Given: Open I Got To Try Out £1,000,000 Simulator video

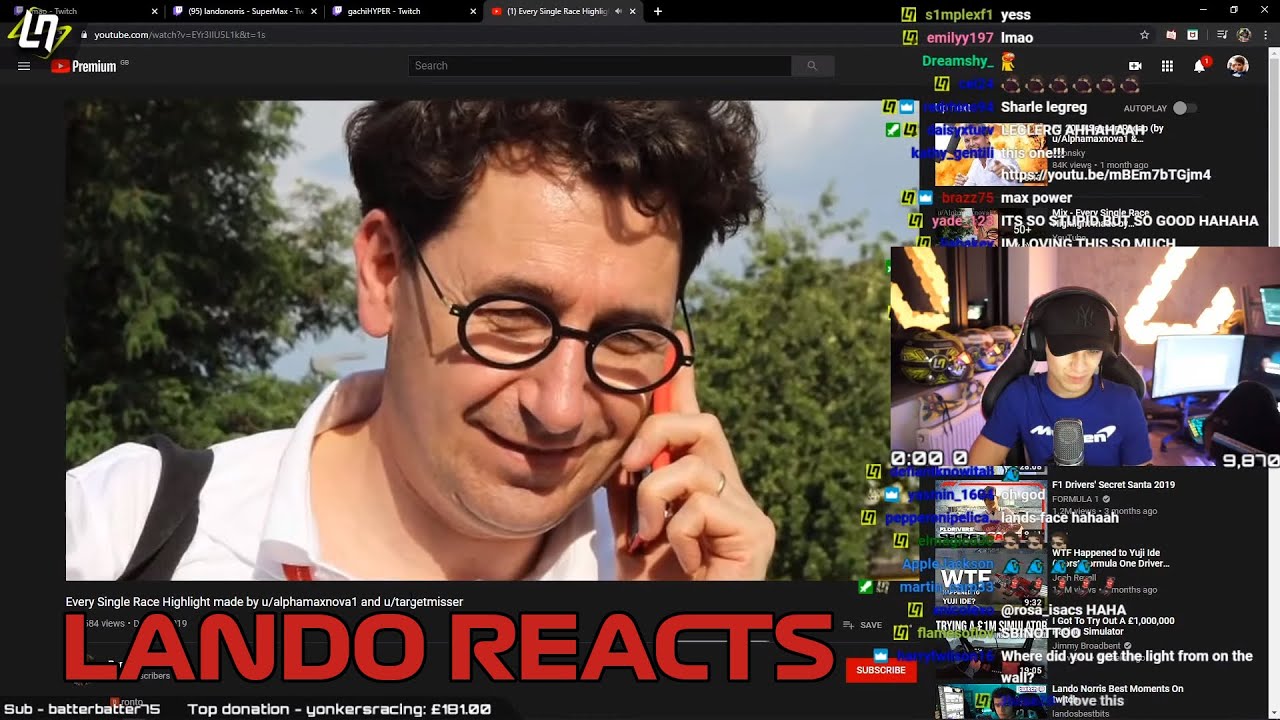Looking at the screenshot, I should point(1113,626).
